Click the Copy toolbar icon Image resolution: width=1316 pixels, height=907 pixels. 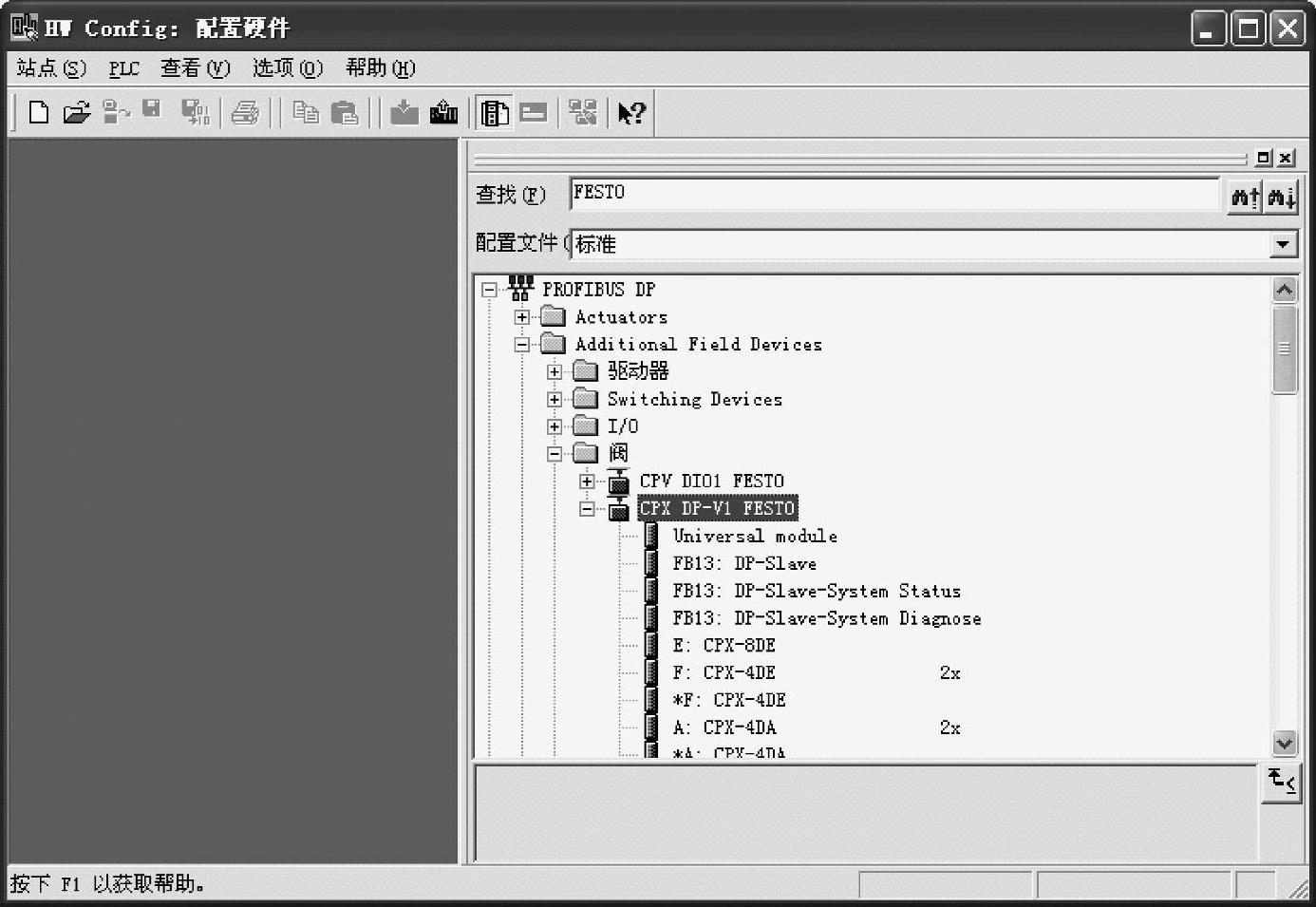click(306, 112)
